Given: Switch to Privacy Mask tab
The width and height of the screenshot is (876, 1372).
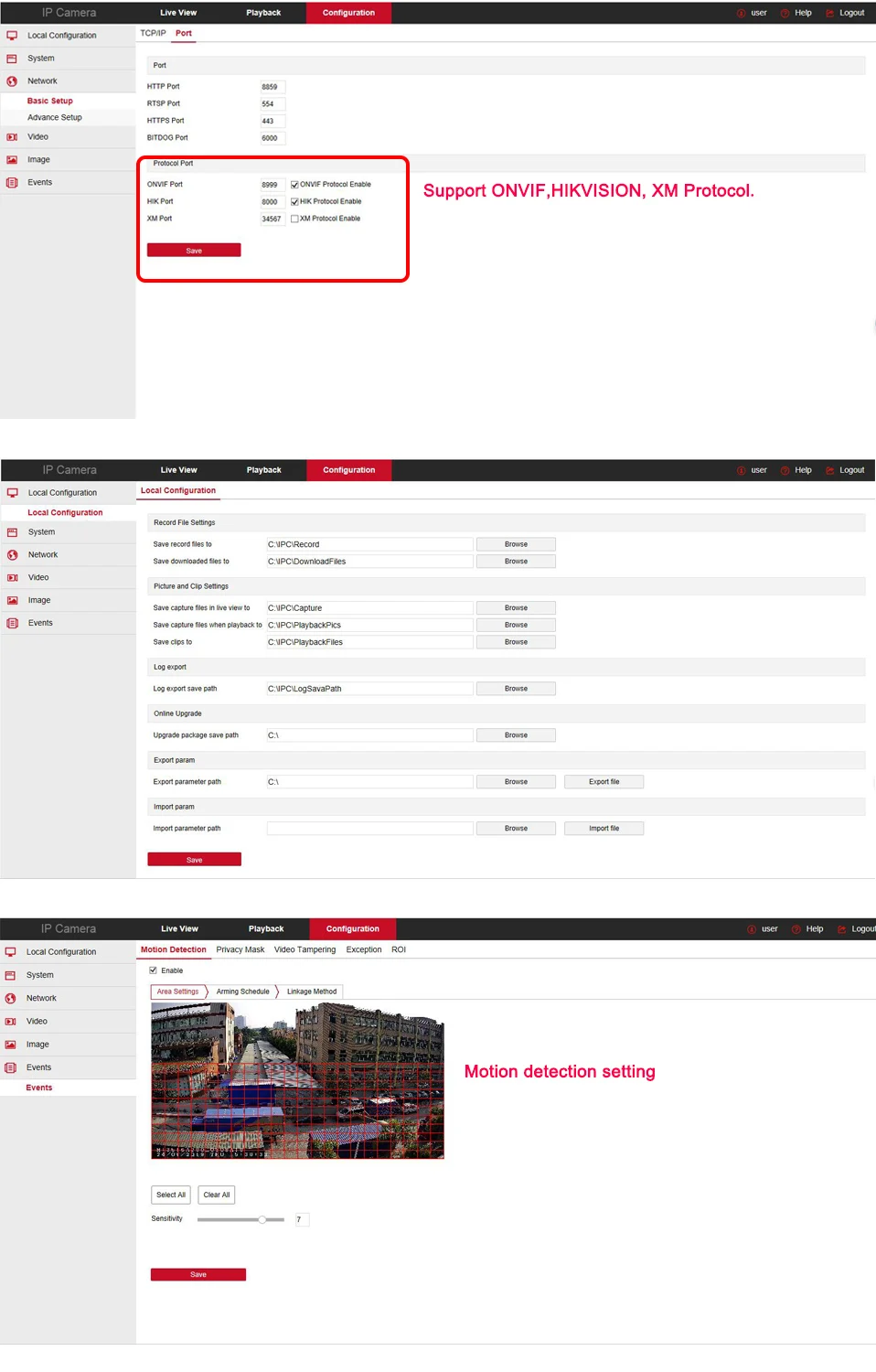Looking at the screenshot, I should click(240, 950).
